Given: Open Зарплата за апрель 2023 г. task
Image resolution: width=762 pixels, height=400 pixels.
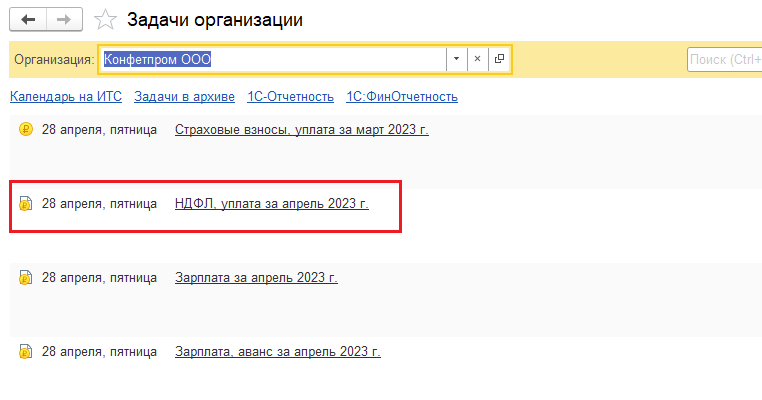Looking at the screenshot, I should (256, 278).
